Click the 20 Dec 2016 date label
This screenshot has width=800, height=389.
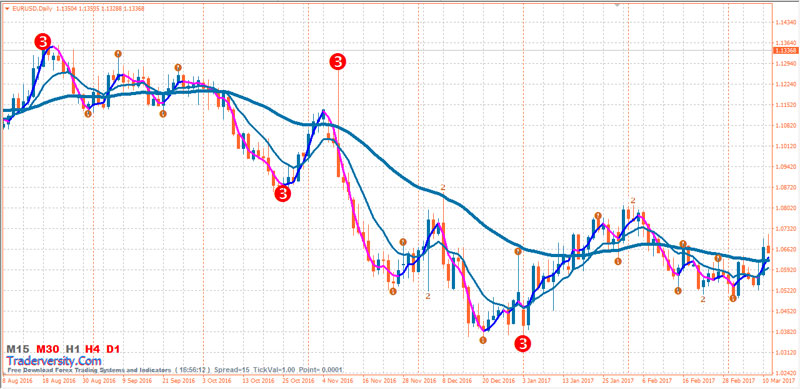click(499, 380)
